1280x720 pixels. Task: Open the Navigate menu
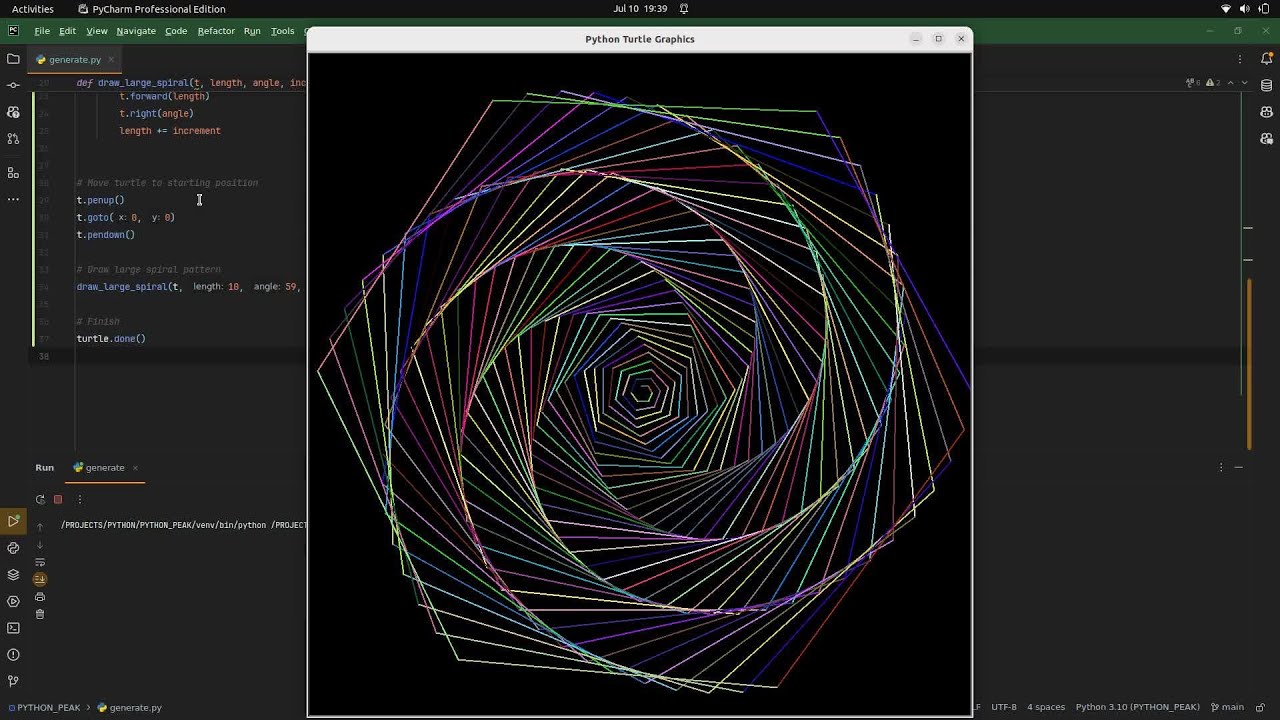136,31
